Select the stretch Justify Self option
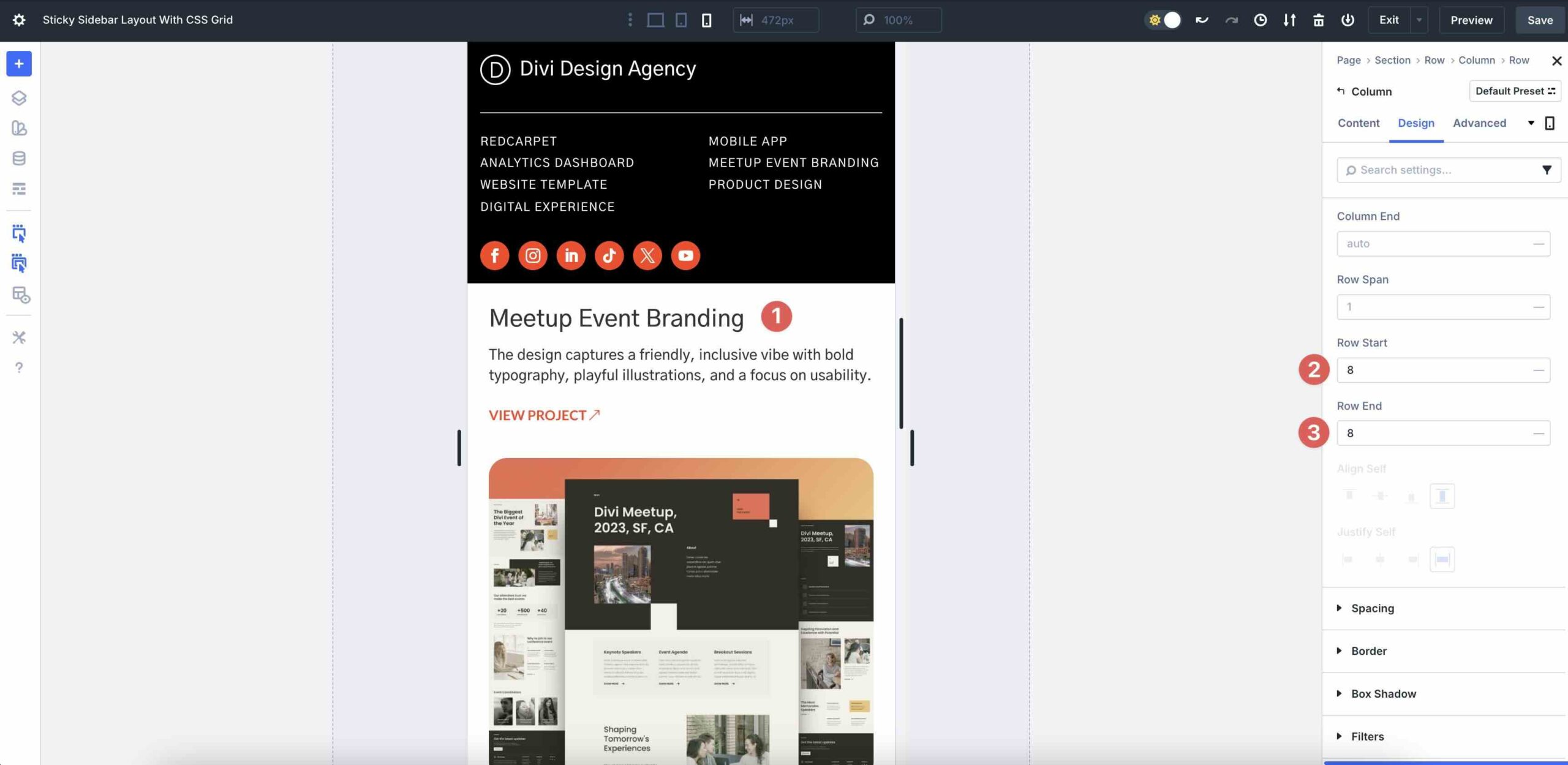 [1442, 558]
